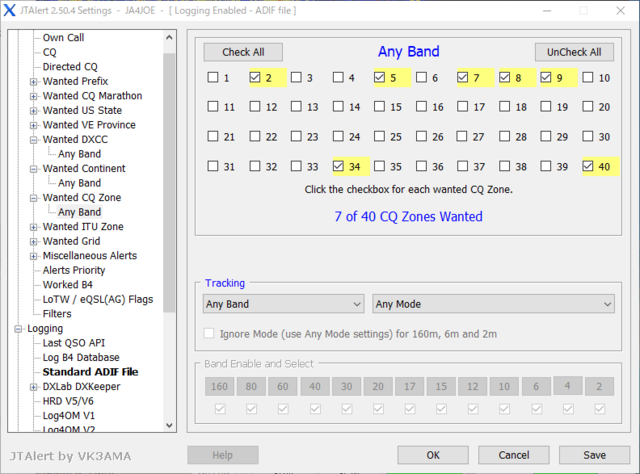This screenshot has width=640, height=474.
Task: Collapse the Logging tree section
Action: tap(18, 329)
